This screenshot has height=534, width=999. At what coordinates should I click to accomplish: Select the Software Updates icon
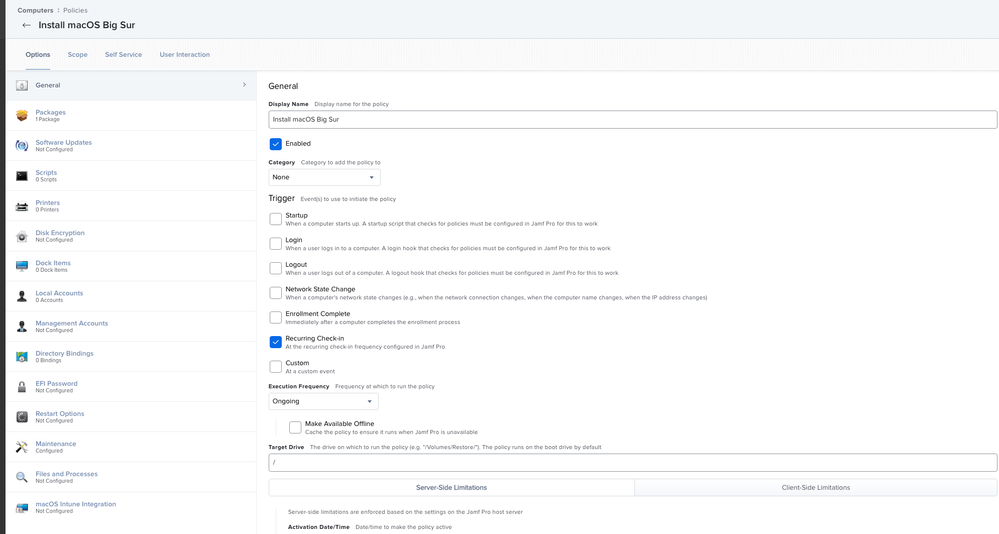click(22, 145)
